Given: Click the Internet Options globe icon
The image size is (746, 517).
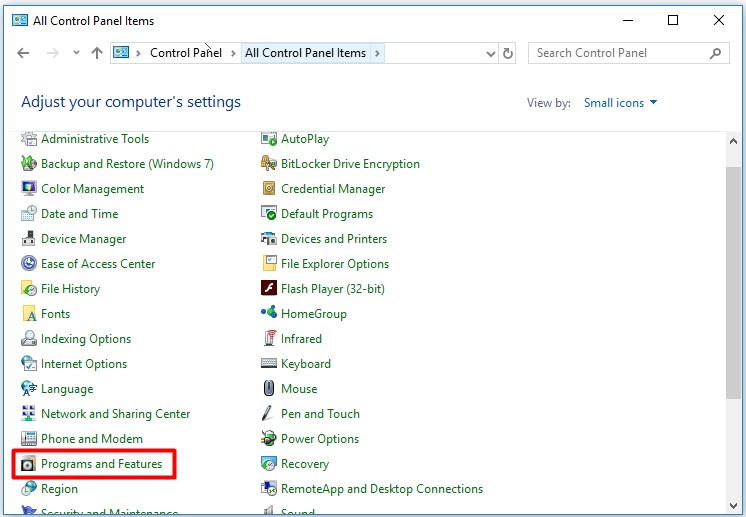Looking at the screenshot, I should pyautogui.click(x=29, y=364).
